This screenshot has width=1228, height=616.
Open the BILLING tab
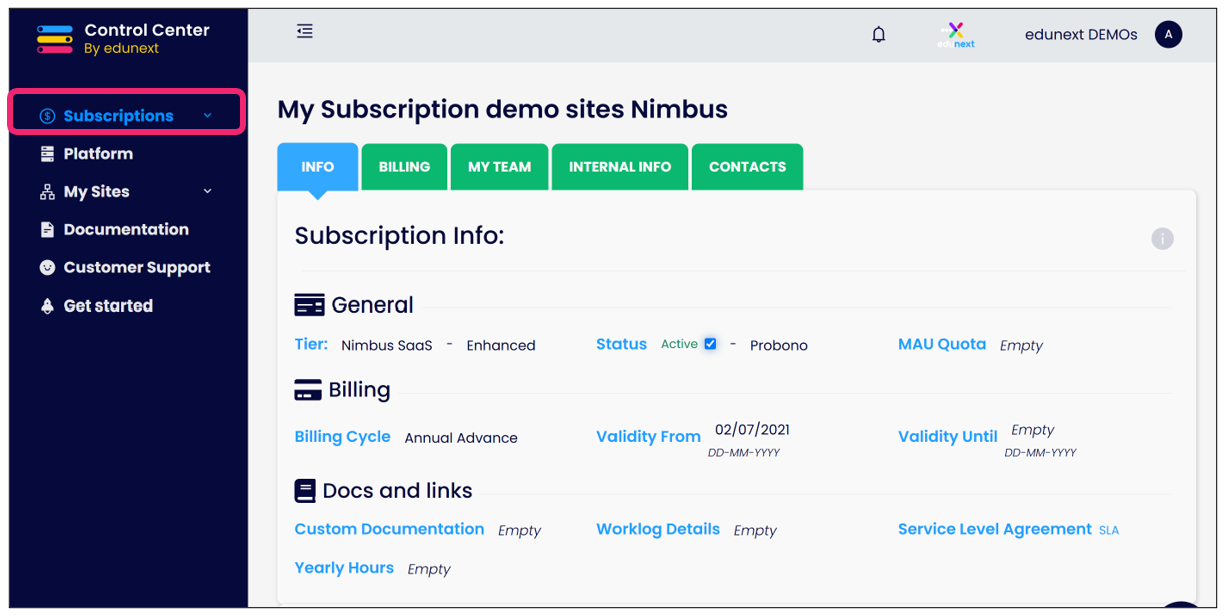(405, 167)
